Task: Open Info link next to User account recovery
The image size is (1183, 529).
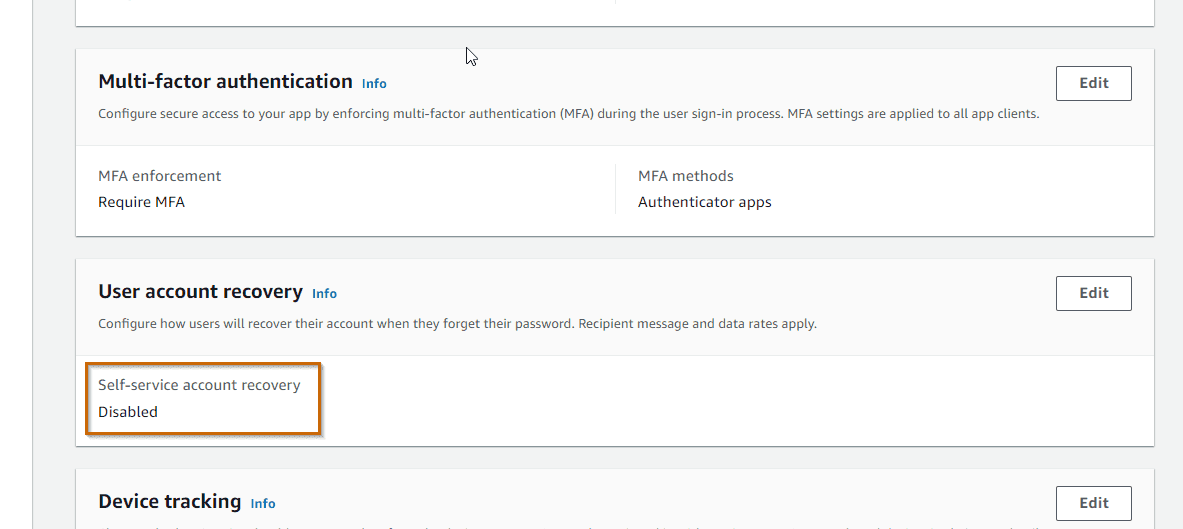Action: click(324, 294)
